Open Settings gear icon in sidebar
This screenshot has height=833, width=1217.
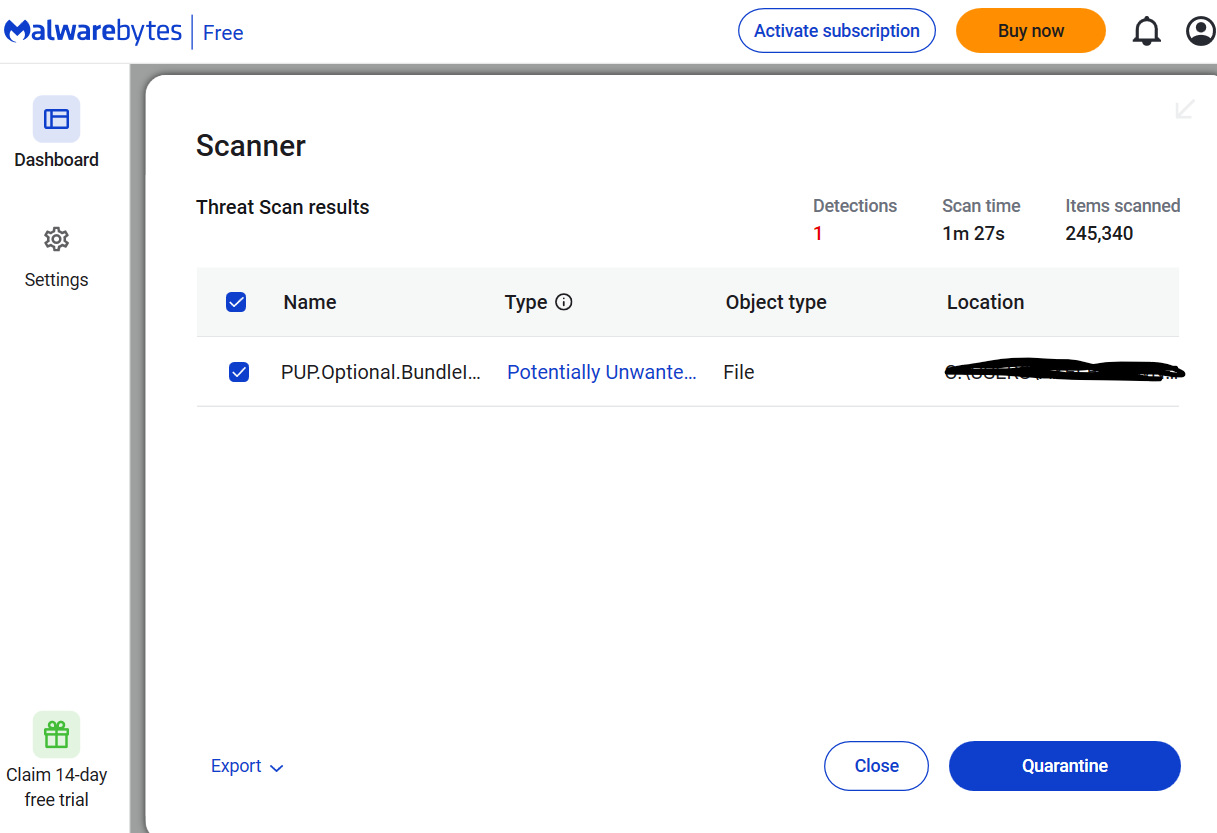56,239
